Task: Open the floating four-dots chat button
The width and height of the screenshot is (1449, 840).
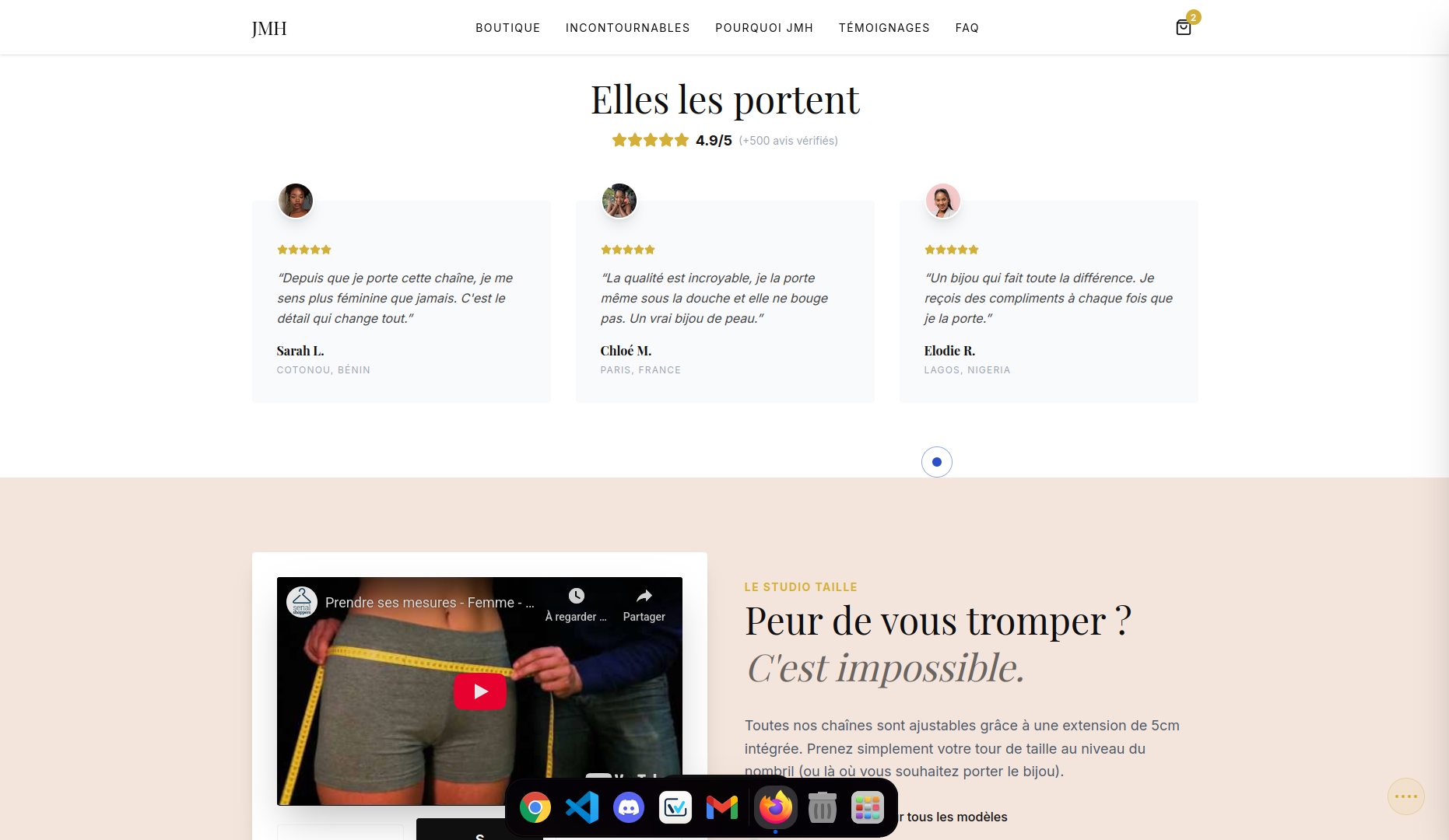Action: [x=1406, y=796]
